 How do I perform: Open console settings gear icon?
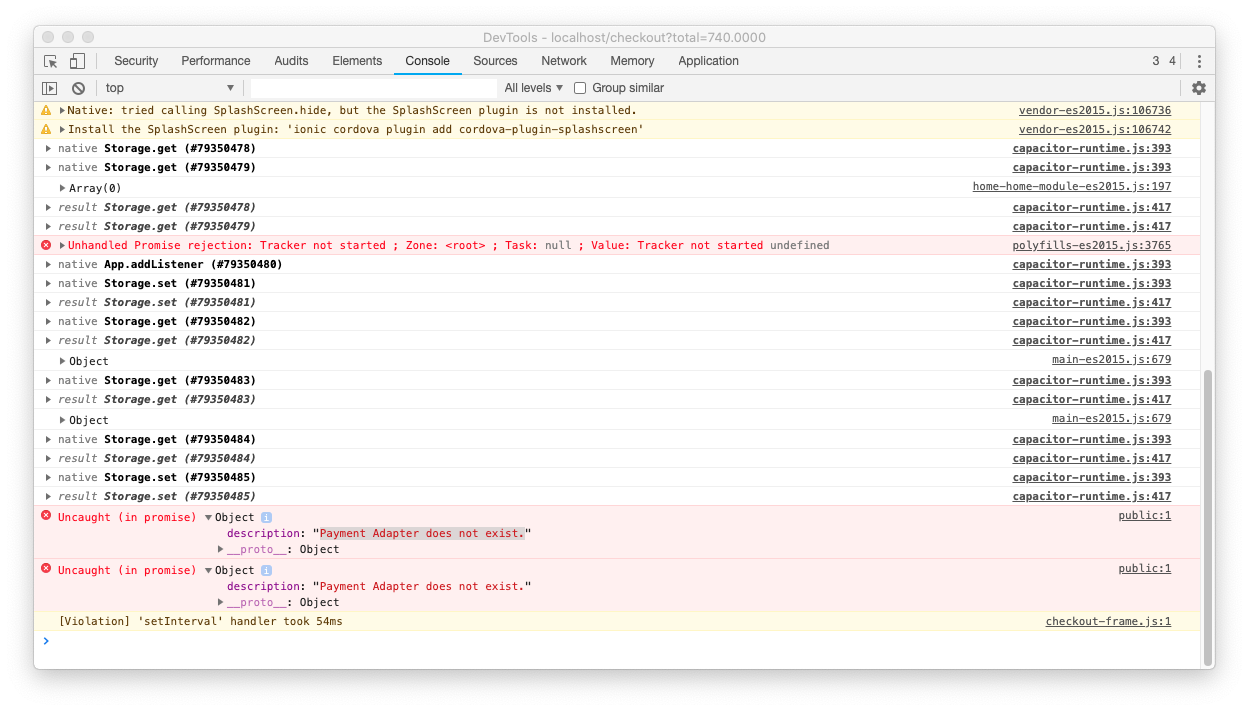click(1199, 88)
